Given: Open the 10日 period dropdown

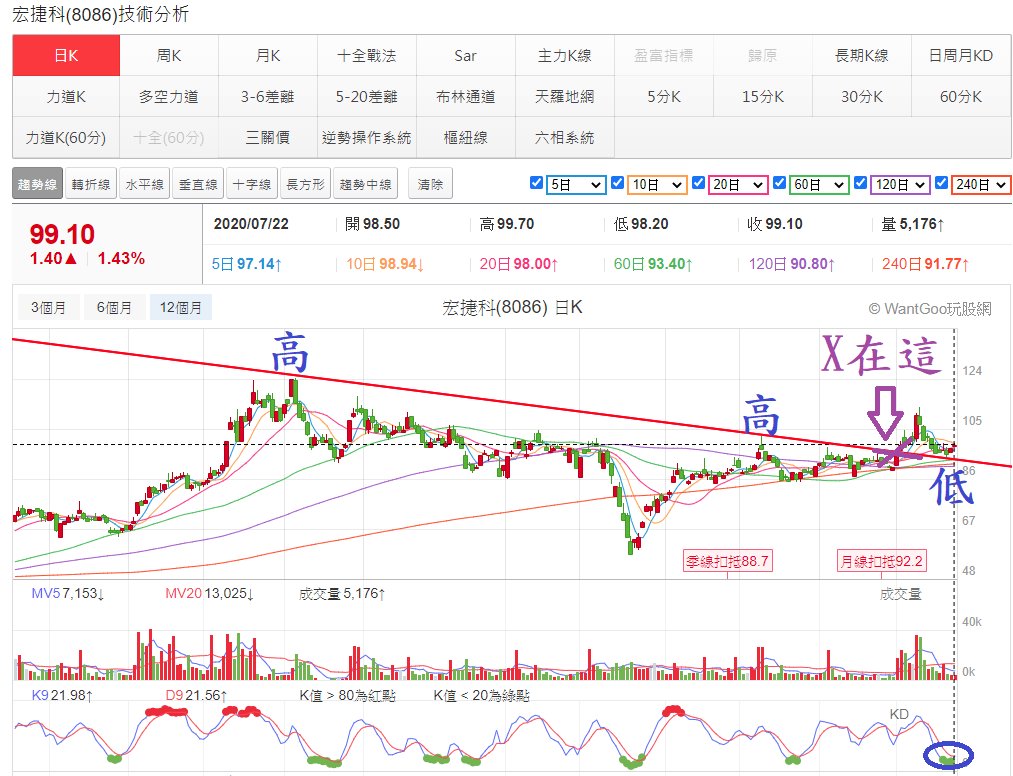Looking at the screenshot, I should click(x=657, y=185).
